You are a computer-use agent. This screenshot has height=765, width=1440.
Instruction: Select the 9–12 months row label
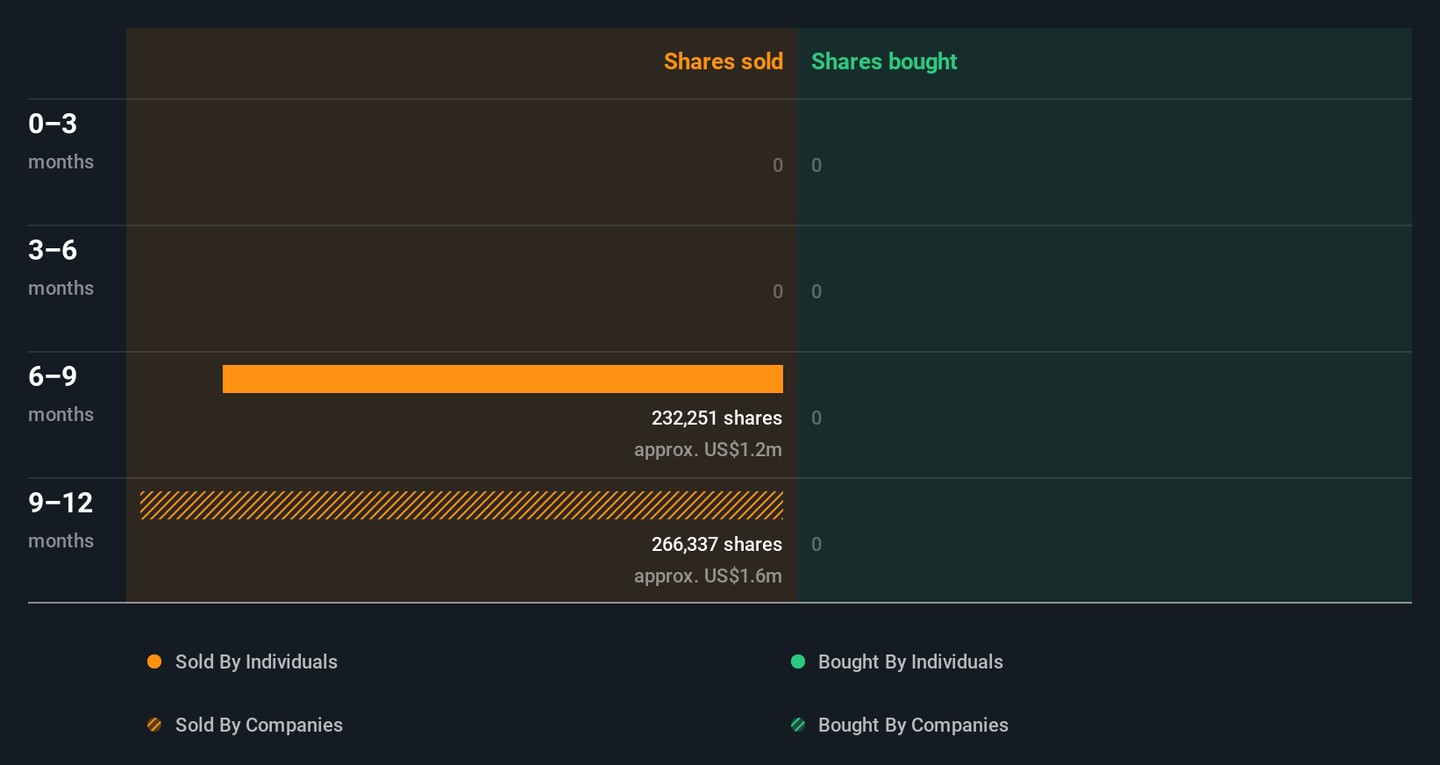[x=60, y=519]
